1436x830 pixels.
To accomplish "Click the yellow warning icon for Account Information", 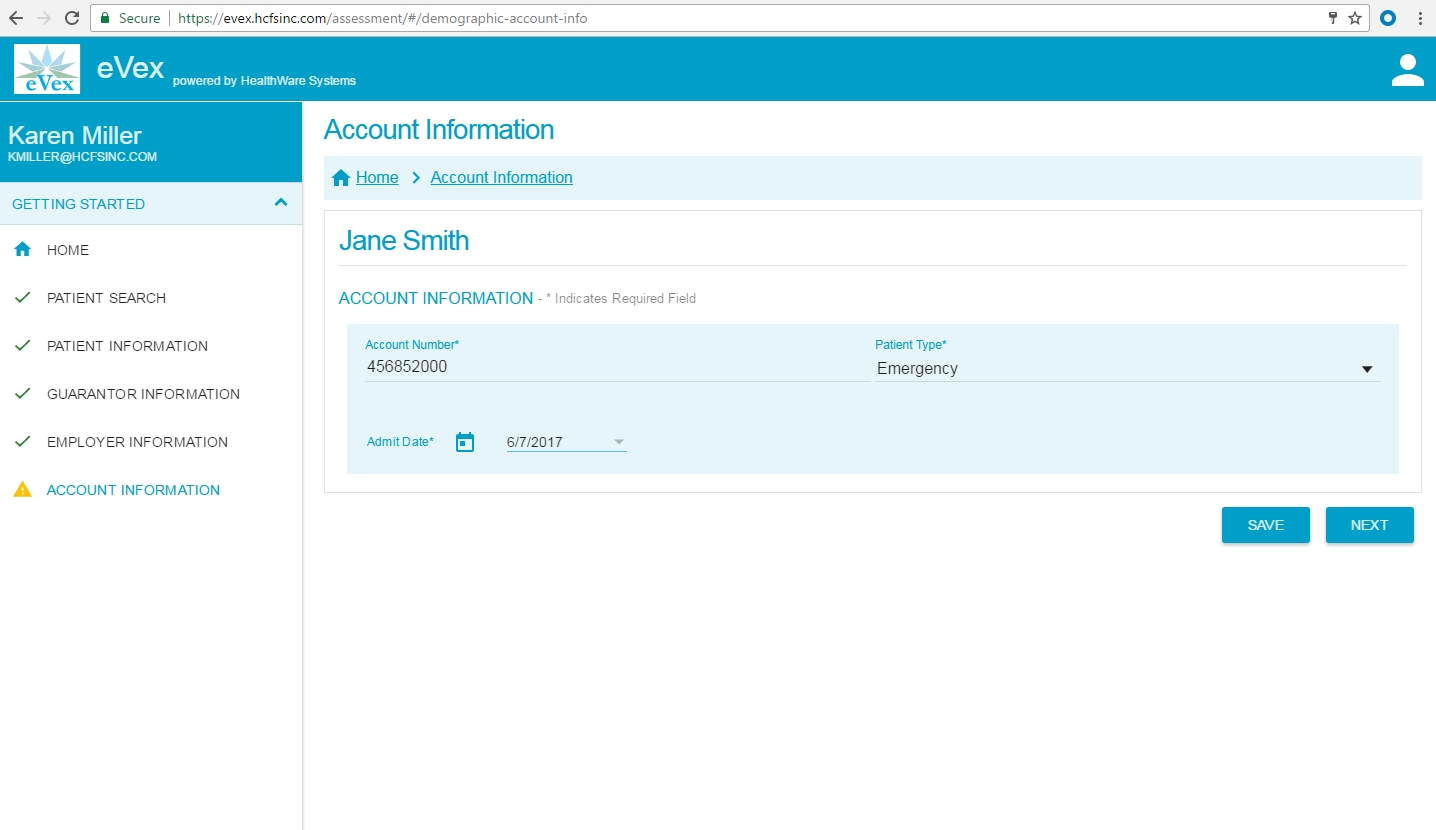I will [22, 490].
